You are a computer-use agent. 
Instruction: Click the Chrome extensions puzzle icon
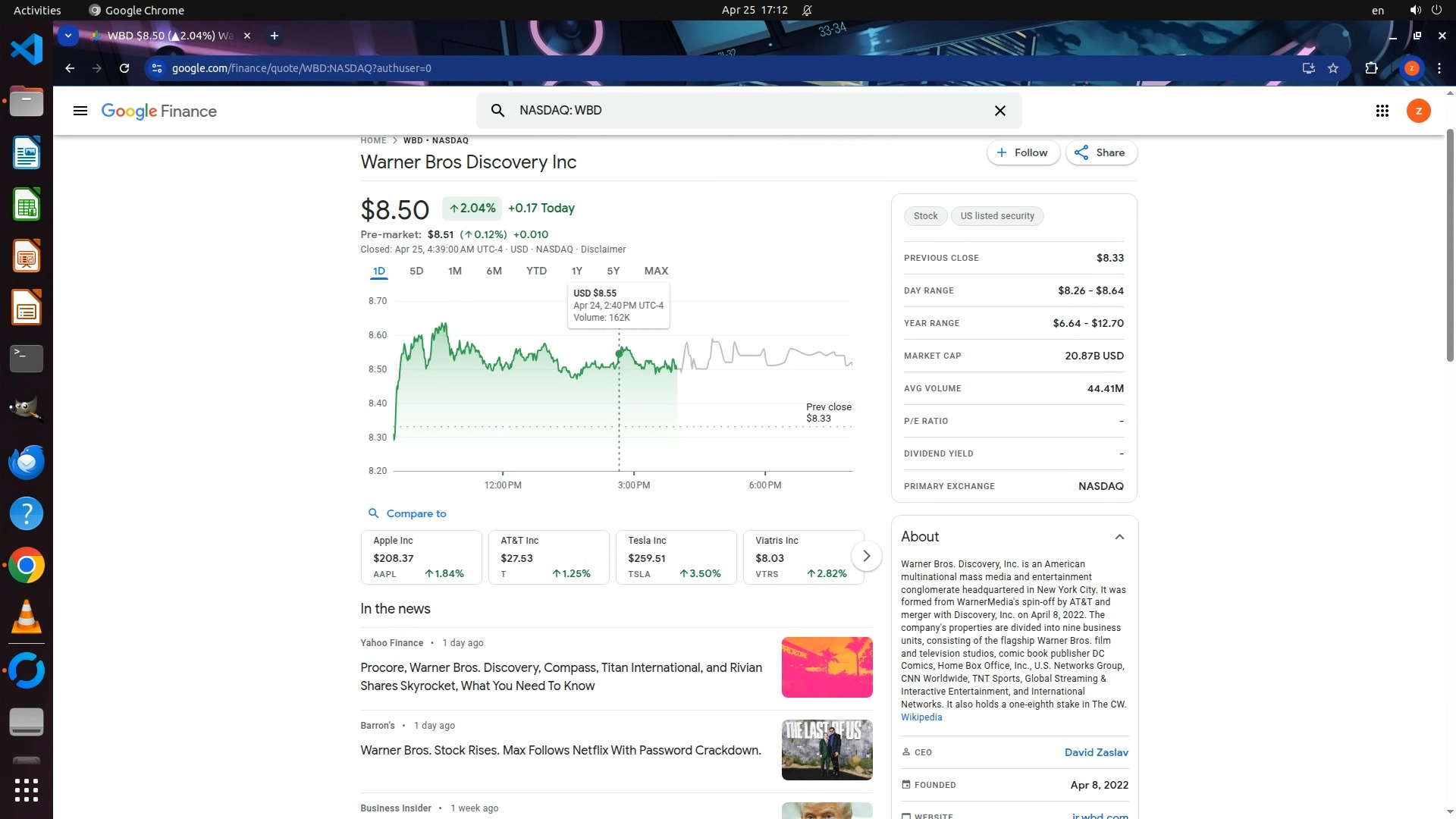click(1371, 68)
